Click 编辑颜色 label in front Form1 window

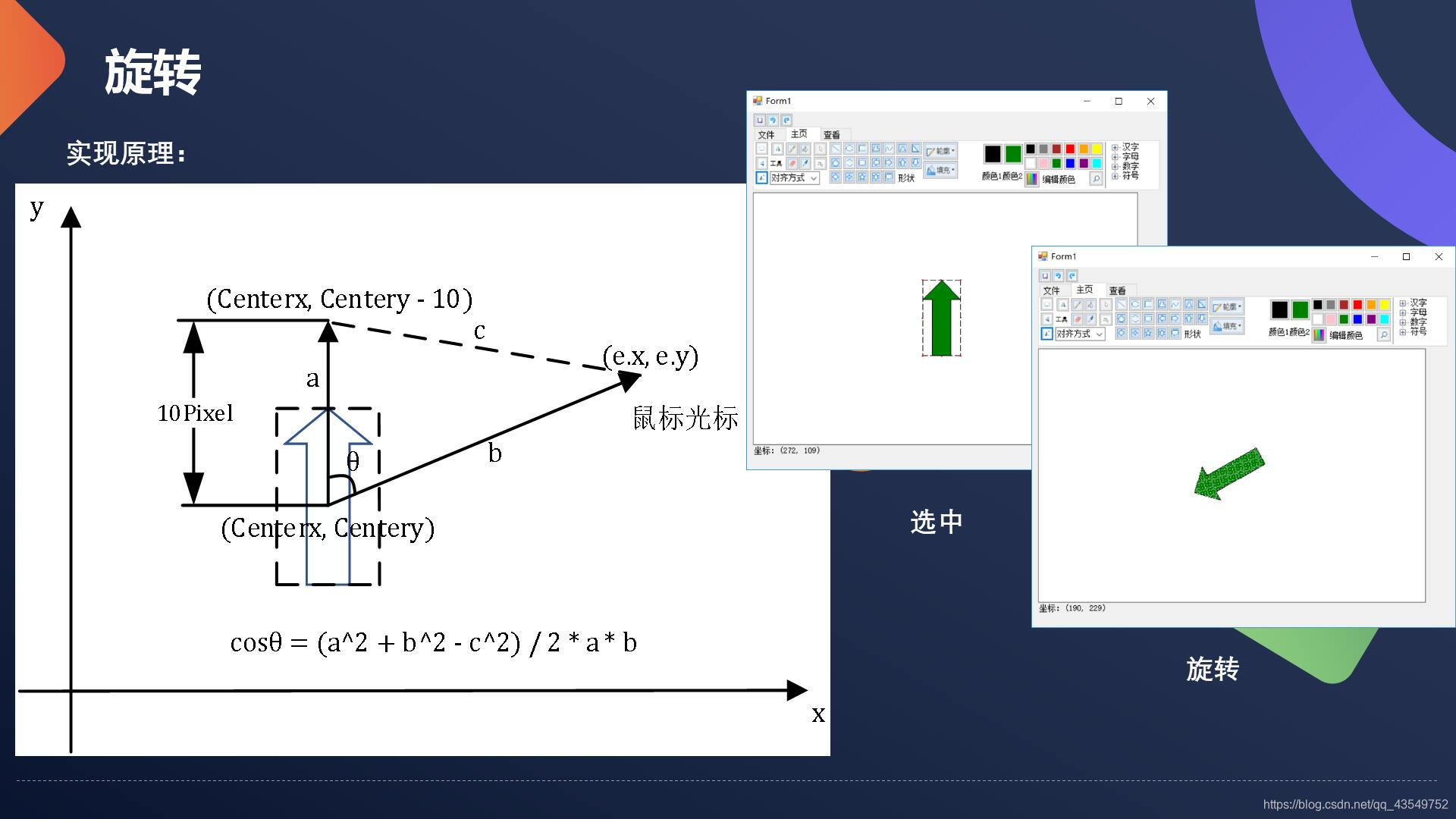click(x=1346, y=335)
